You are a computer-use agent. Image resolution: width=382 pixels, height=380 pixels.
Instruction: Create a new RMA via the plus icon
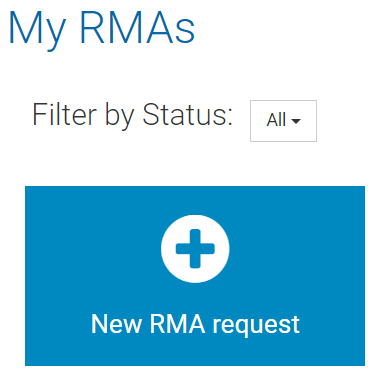click(195, 249)
